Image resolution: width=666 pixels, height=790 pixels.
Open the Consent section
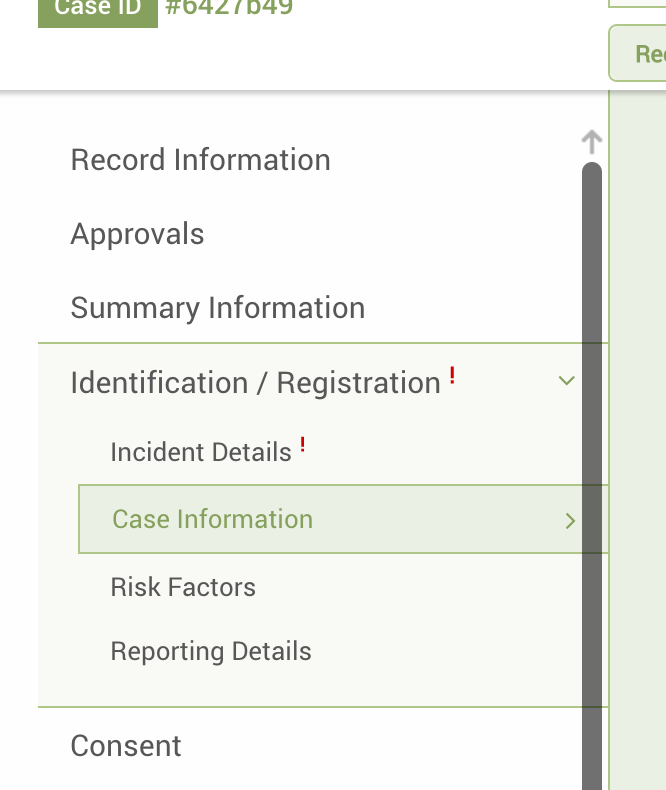click(x=126, y=746)
